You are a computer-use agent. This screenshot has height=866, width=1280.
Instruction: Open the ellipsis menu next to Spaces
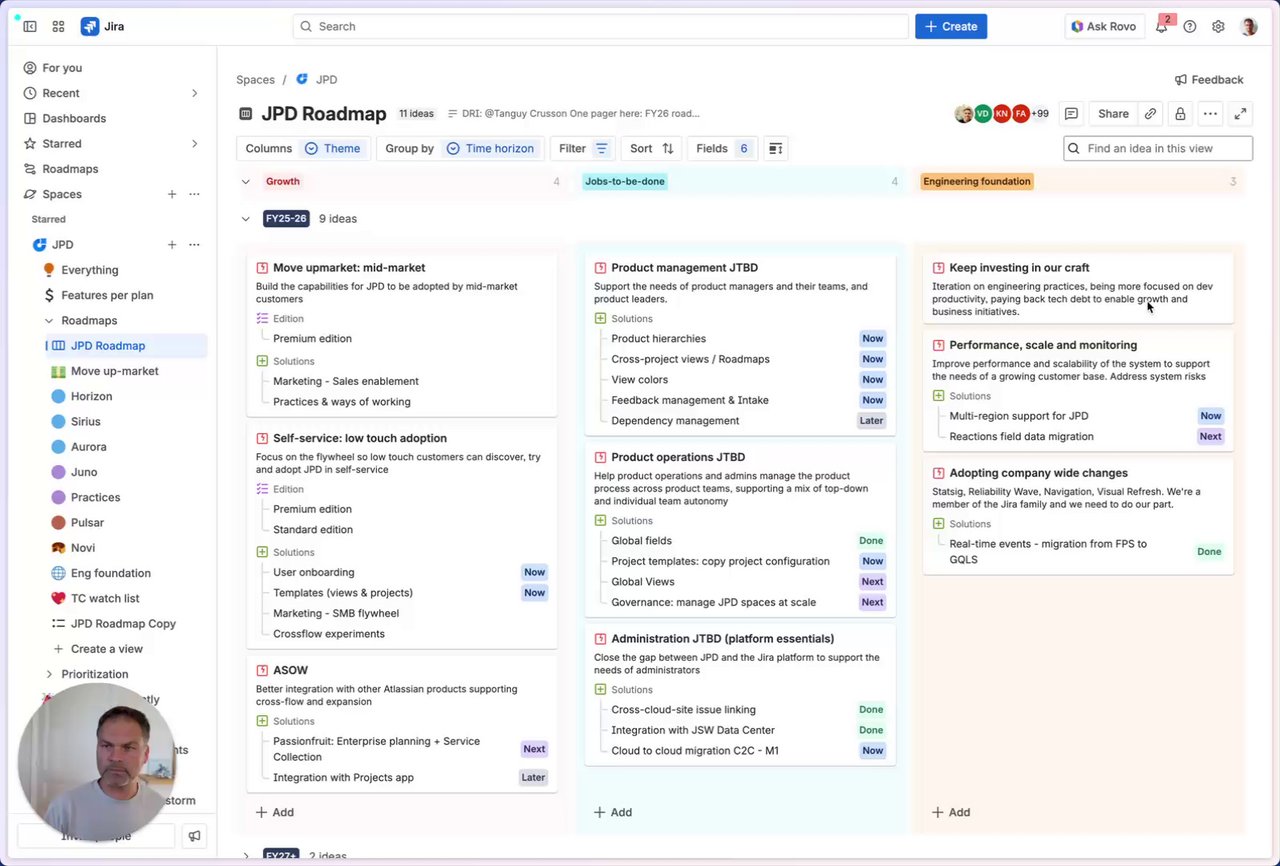pyautogui.click(x=194, y=194)
